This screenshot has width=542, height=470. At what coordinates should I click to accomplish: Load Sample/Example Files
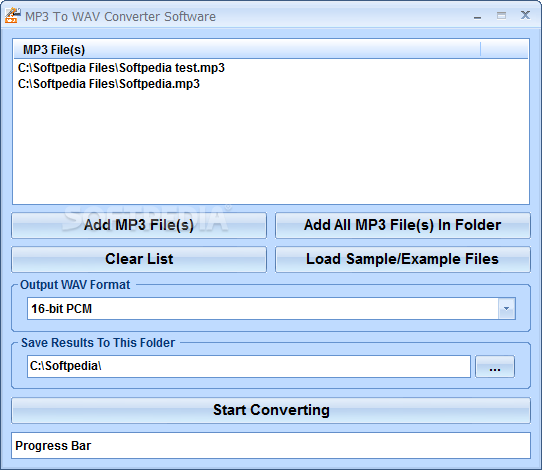coord(403,259)
